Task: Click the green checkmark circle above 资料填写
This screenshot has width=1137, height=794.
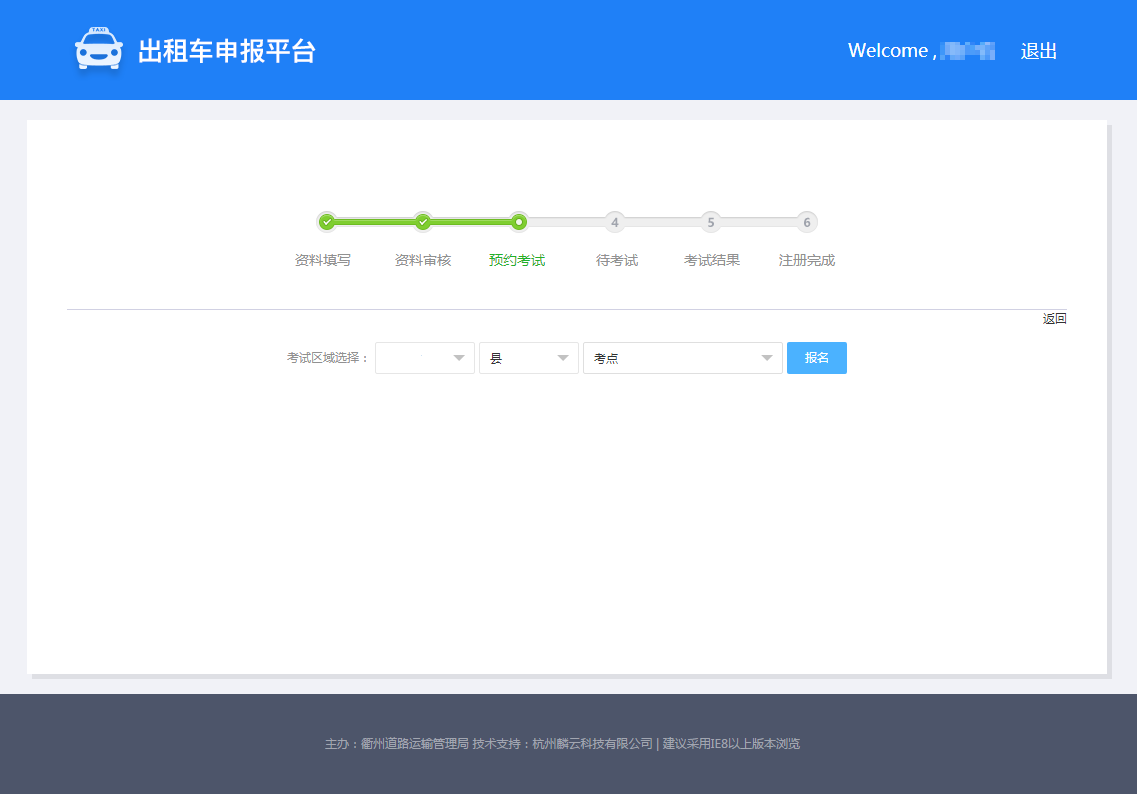Action: [326, 222]
